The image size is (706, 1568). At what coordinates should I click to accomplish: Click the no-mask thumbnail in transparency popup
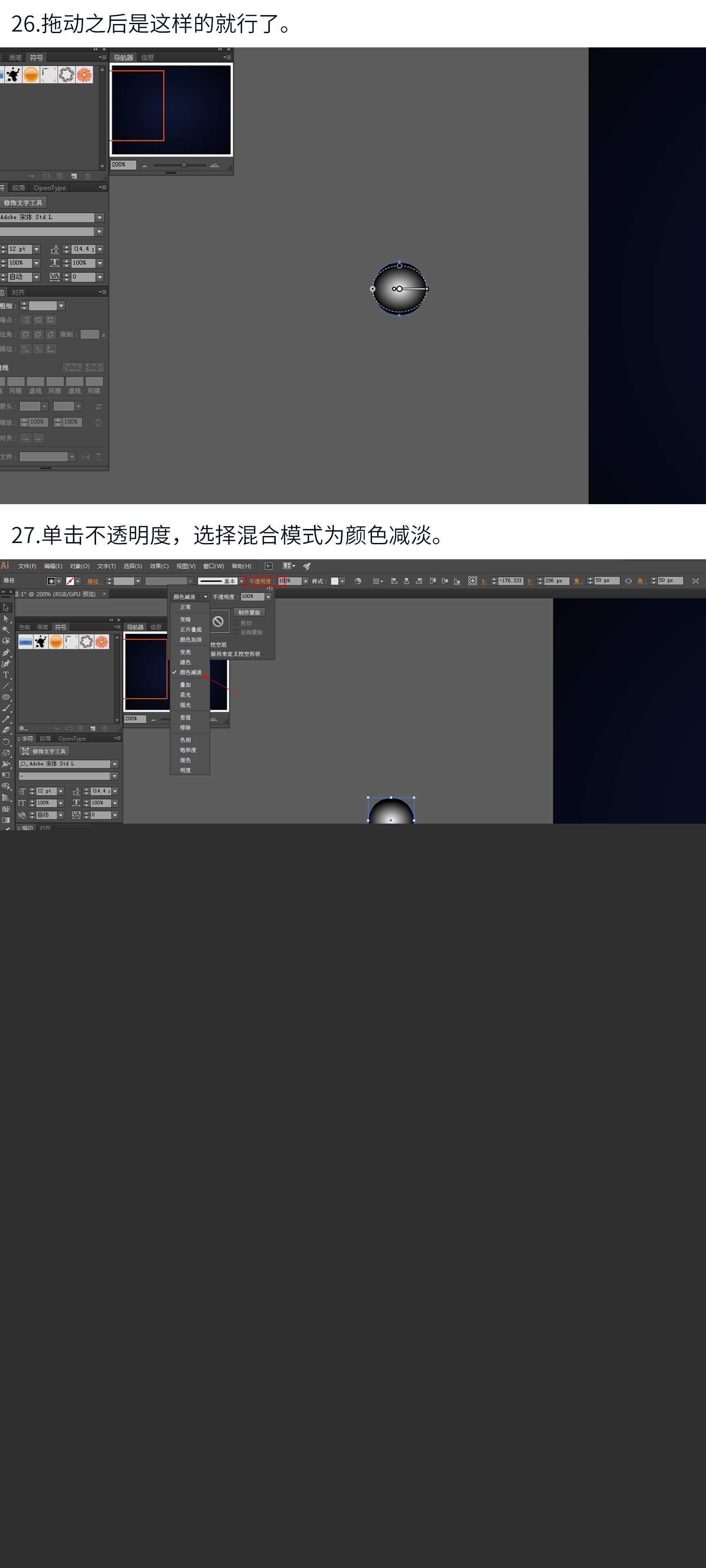pyautogui.click(x=218, y=621)
